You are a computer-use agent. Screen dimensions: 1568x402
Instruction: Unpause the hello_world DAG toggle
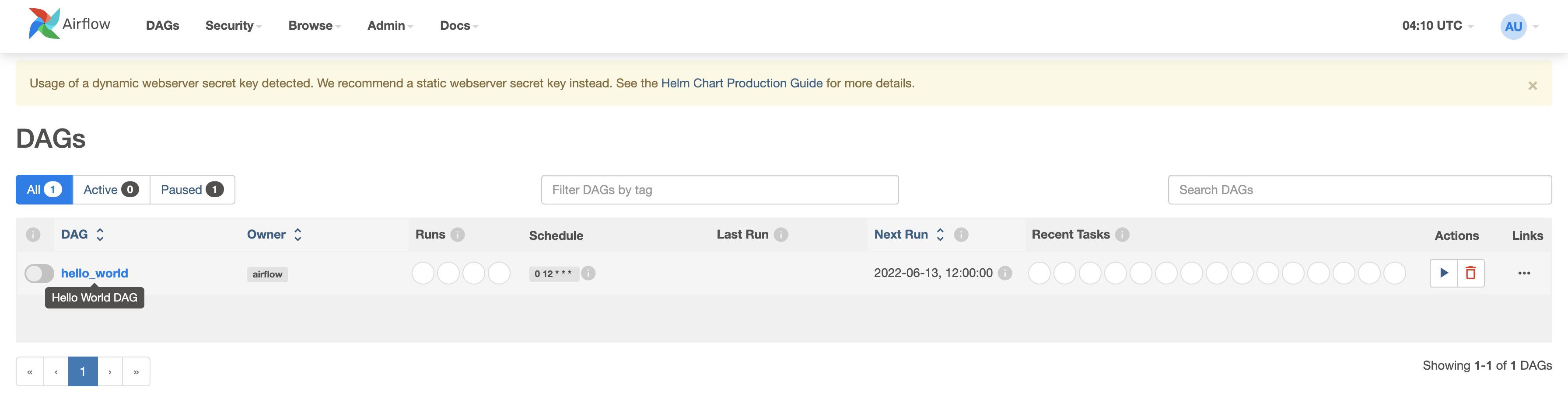[39, 273]
